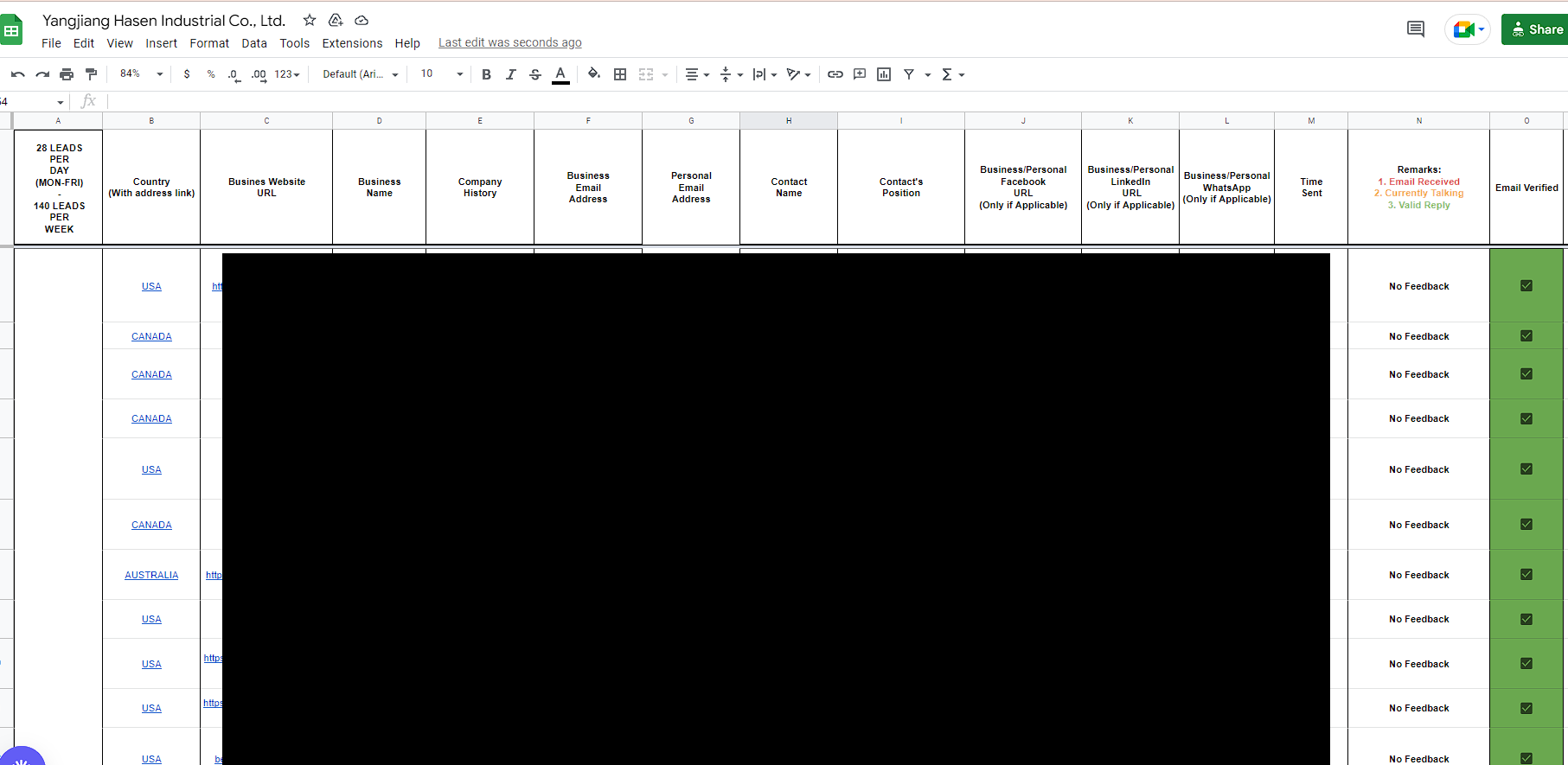Open the AUSTRALIA address link
1568x765 pixels.
click(151, 575)
